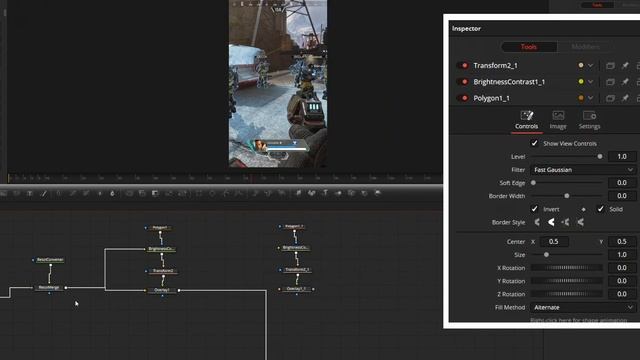This screenshot has width=640, height=360.
Task: Open versions for BrightnessContrast1_1 in Inspector
Action: 610,82
